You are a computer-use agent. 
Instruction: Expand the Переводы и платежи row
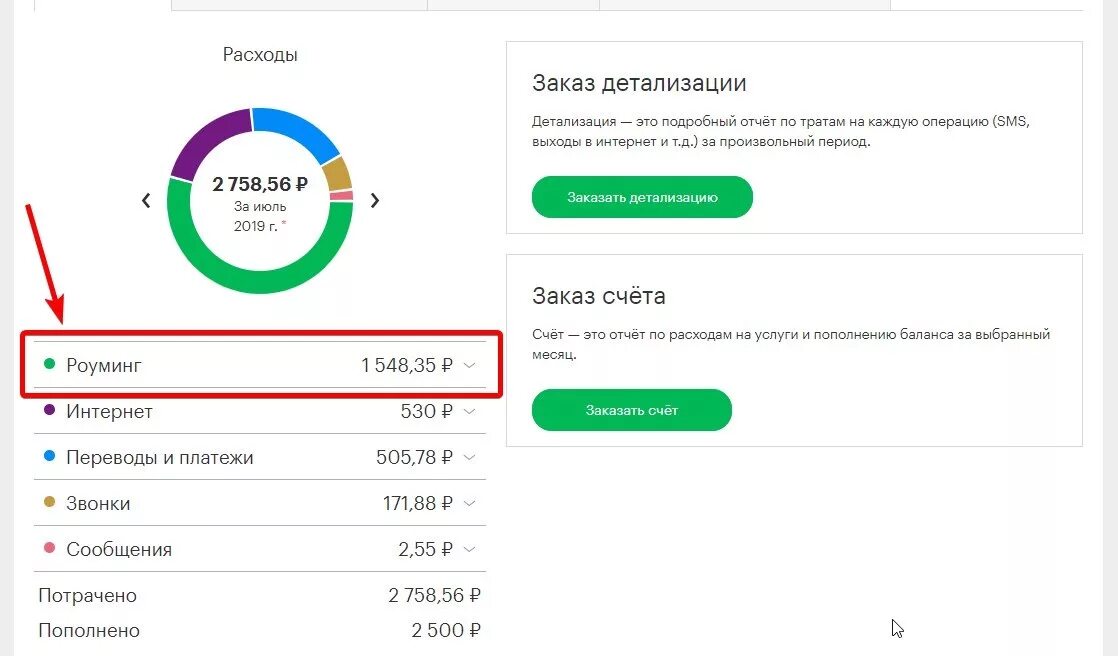(470, 457)
